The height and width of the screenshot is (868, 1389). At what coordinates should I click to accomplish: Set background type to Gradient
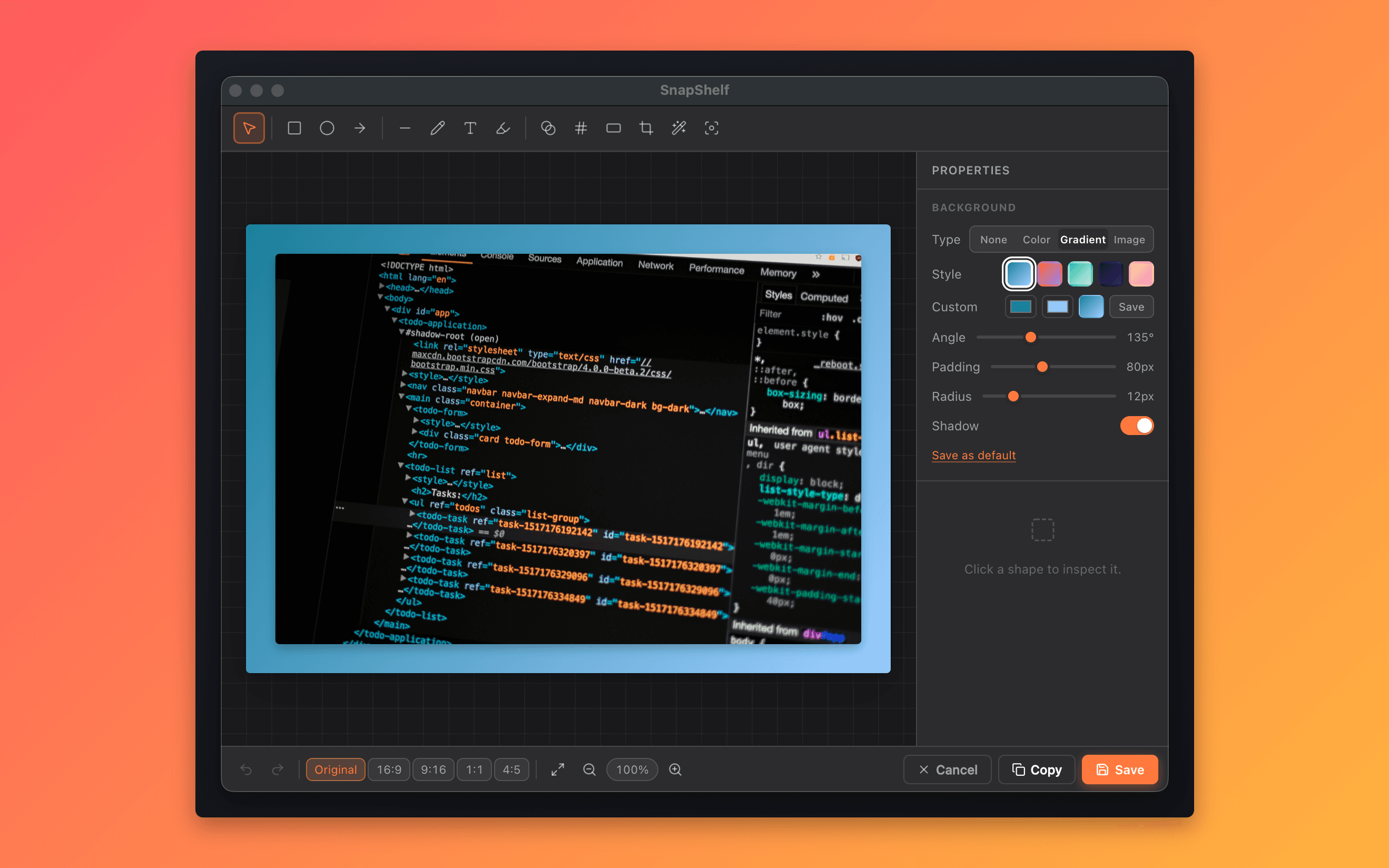coord(1082,240)
